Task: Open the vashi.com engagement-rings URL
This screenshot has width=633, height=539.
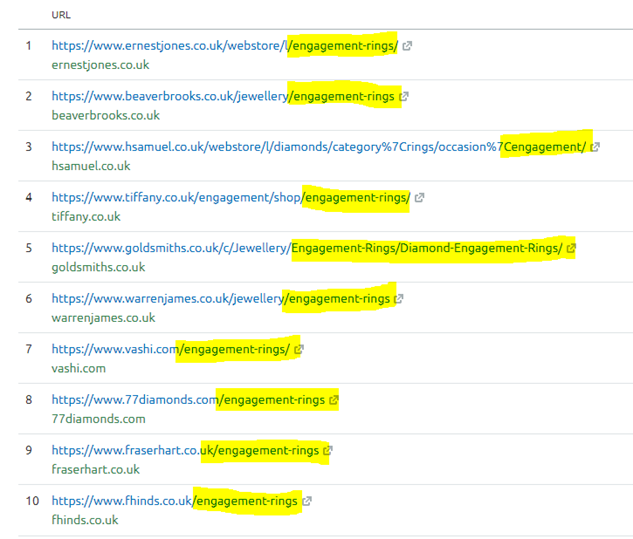Action: [171, 349]
